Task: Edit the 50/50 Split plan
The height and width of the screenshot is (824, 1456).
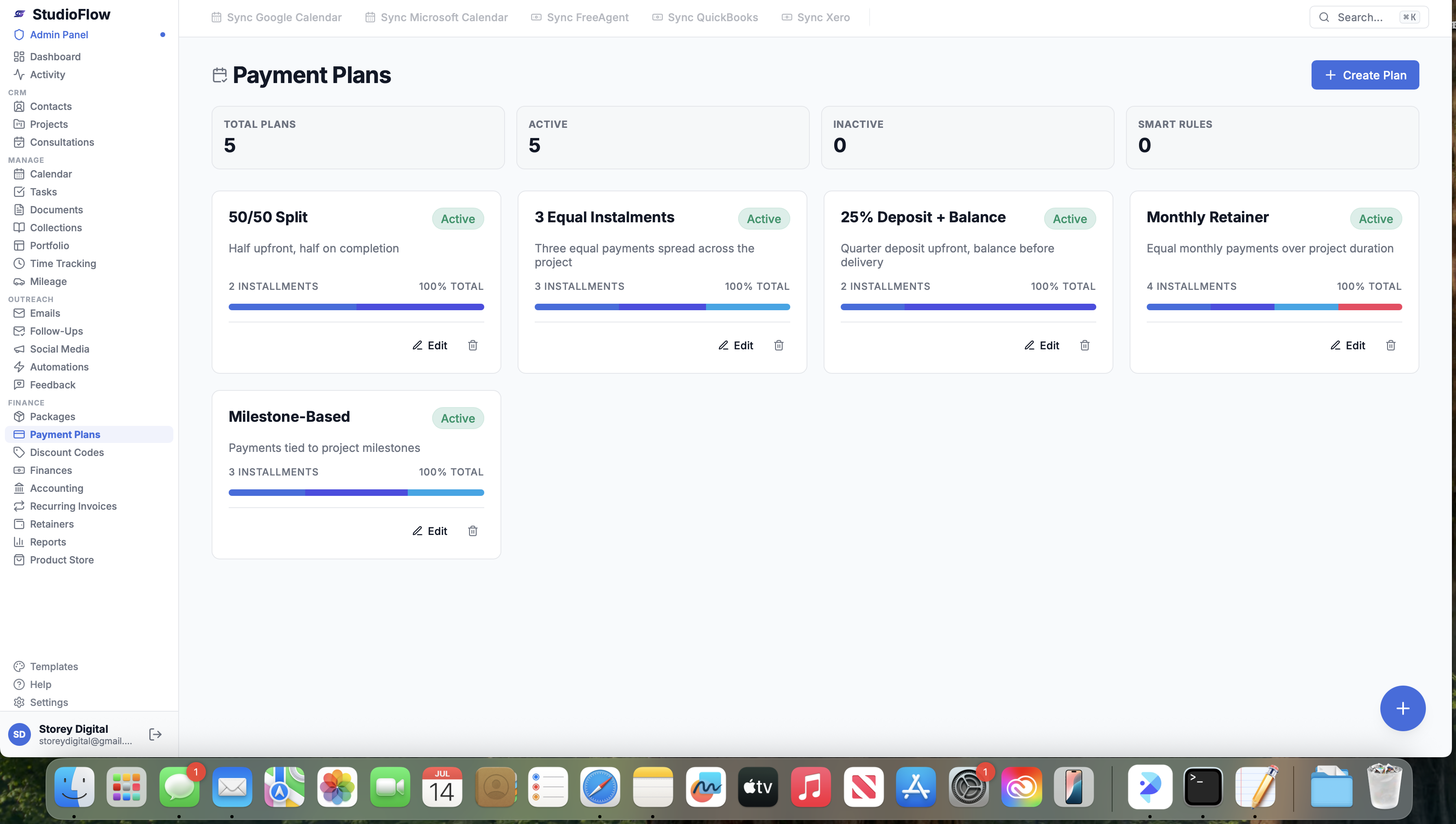Action: (430, 345)
